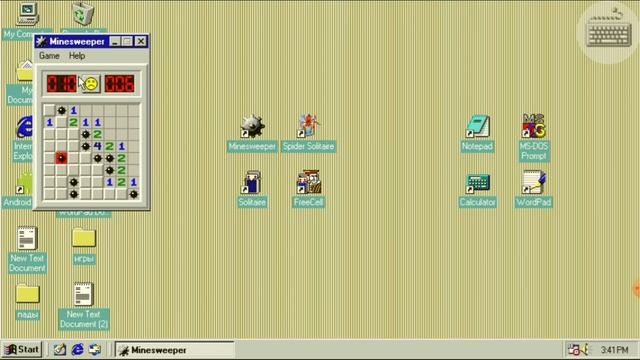This screenshot has width=640, height=360.
Task: Select the FreeCell desktop icon
Action: [x=309, y=189]
